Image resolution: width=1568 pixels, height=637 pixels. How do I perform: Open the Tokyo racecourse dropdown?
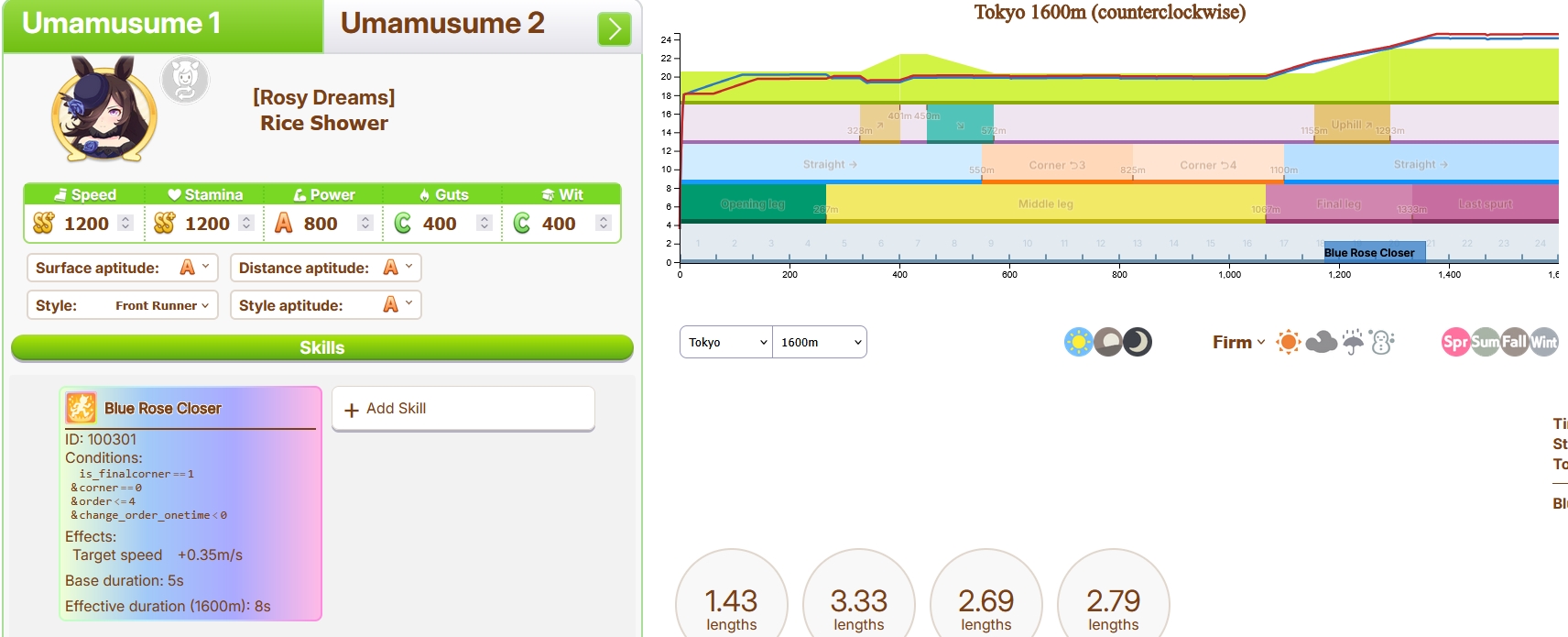coord(726,342)
